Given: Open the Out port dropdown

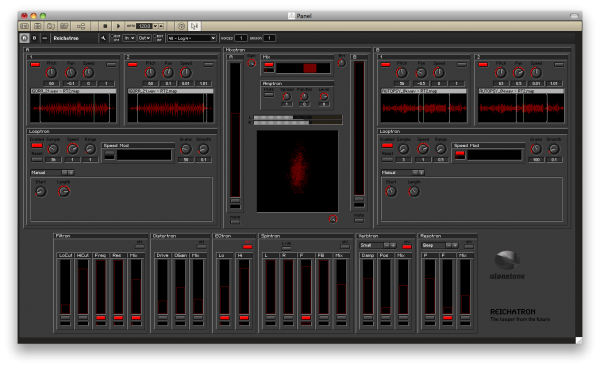Looking at the screenshot, I should pyautogui.click(x=144, y=38).
